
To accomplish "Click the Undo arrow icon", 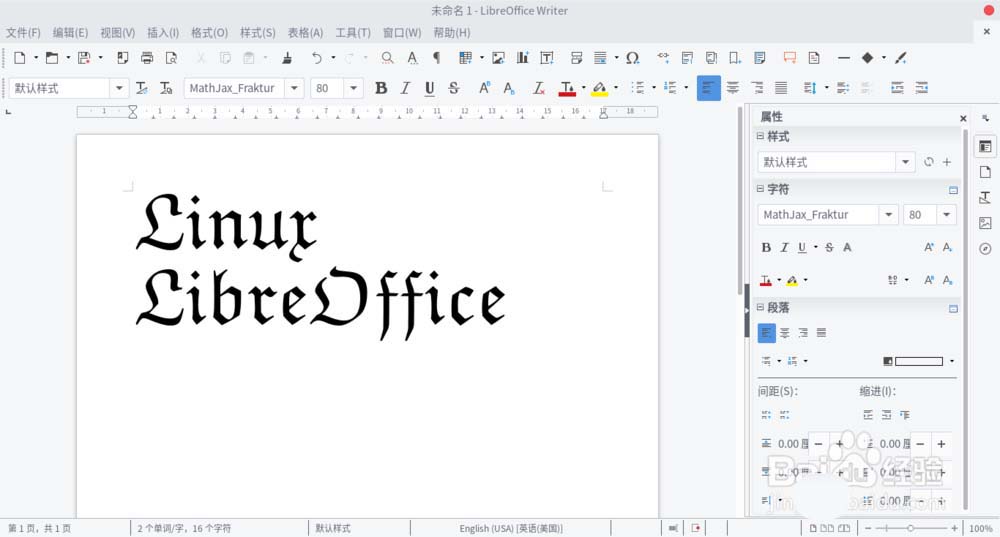I will pos(317,58).
